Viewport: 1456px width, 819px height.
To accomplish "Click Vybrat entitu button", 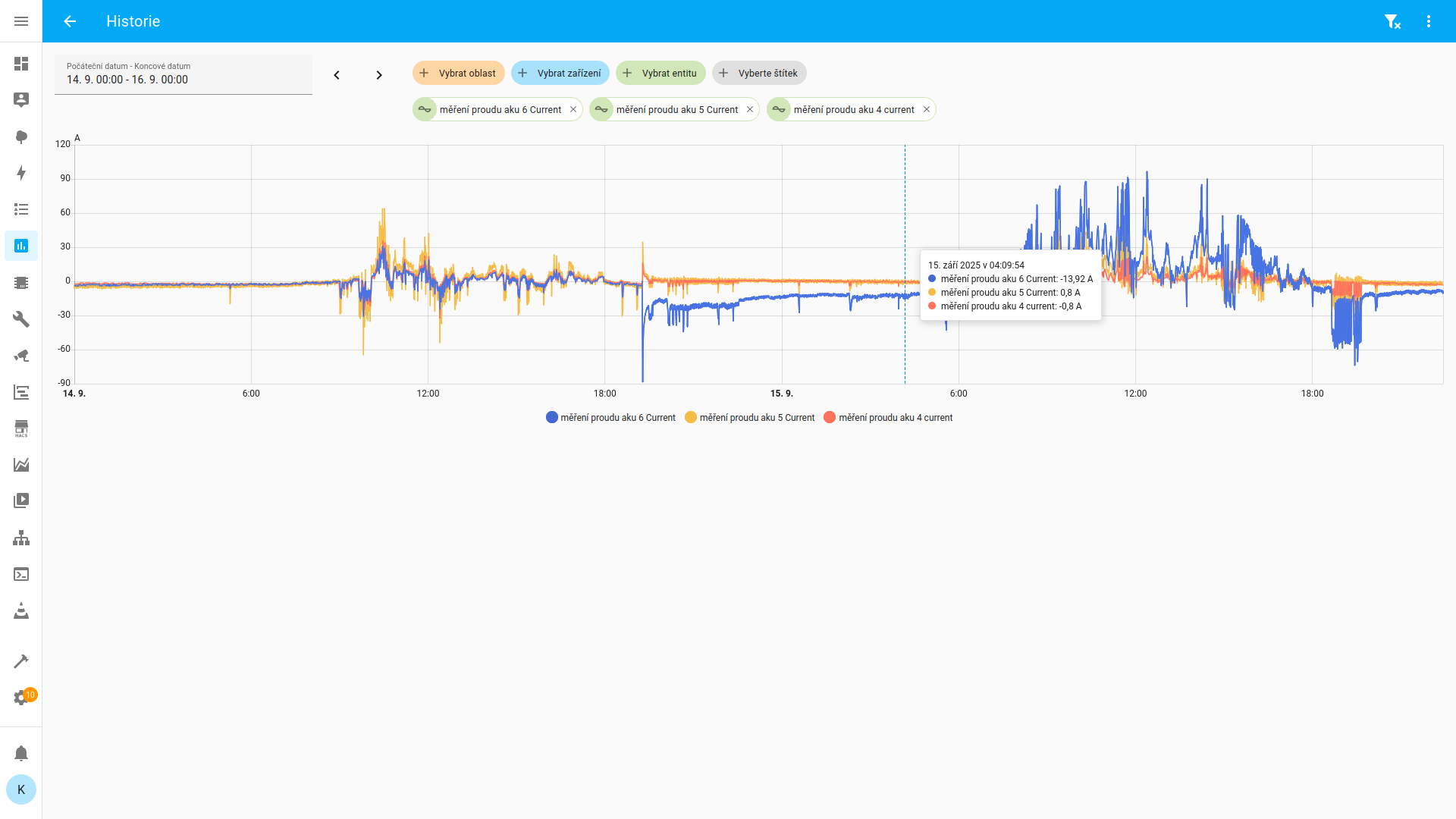I will point(661,73).
